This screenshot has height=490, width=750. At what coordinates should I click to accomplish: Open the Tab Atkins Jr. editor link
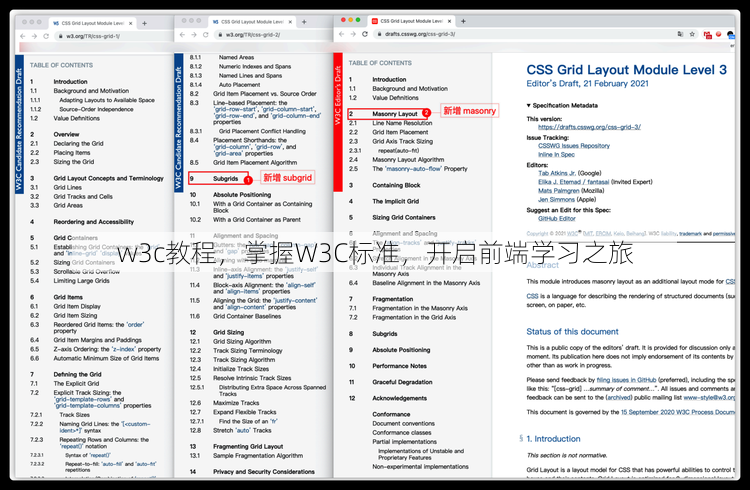557,173
